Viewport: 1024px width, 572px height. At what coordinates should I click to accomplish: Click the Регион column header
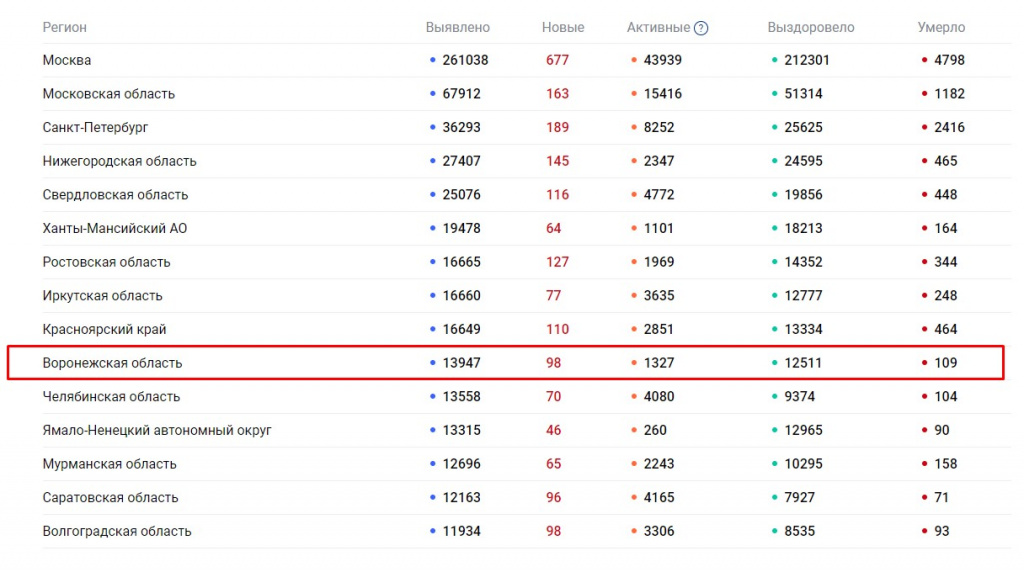tap(64, 28)
